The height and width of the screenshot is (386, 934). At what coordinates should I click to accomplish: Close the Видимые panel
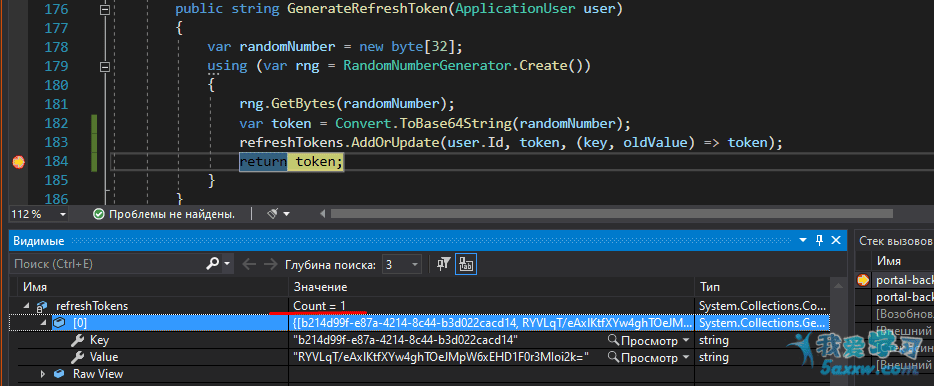[x=836, y=241]
